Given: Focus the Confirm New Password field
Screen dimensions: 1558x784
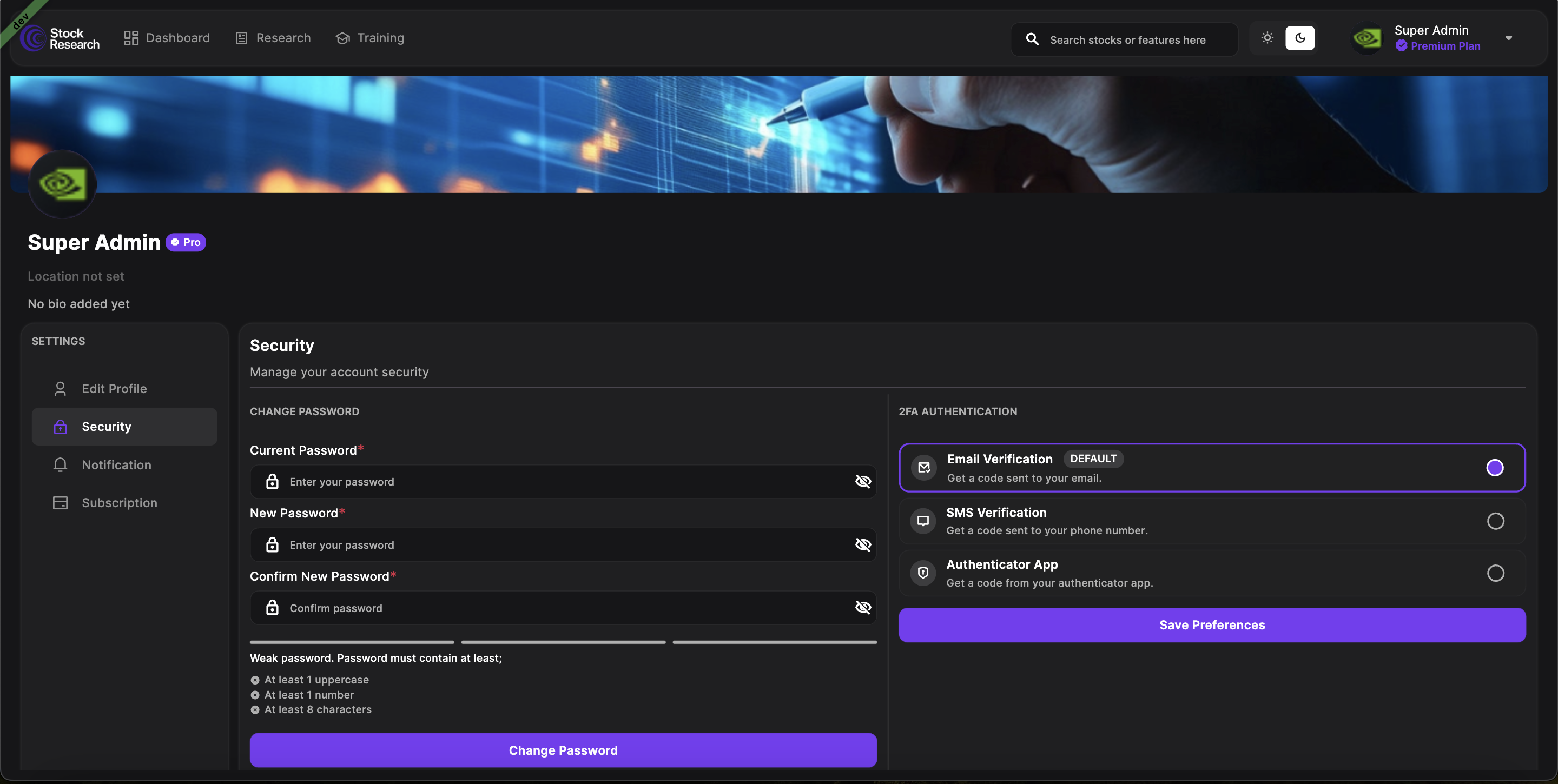Looking at the screenshot, I should (563, 608).
